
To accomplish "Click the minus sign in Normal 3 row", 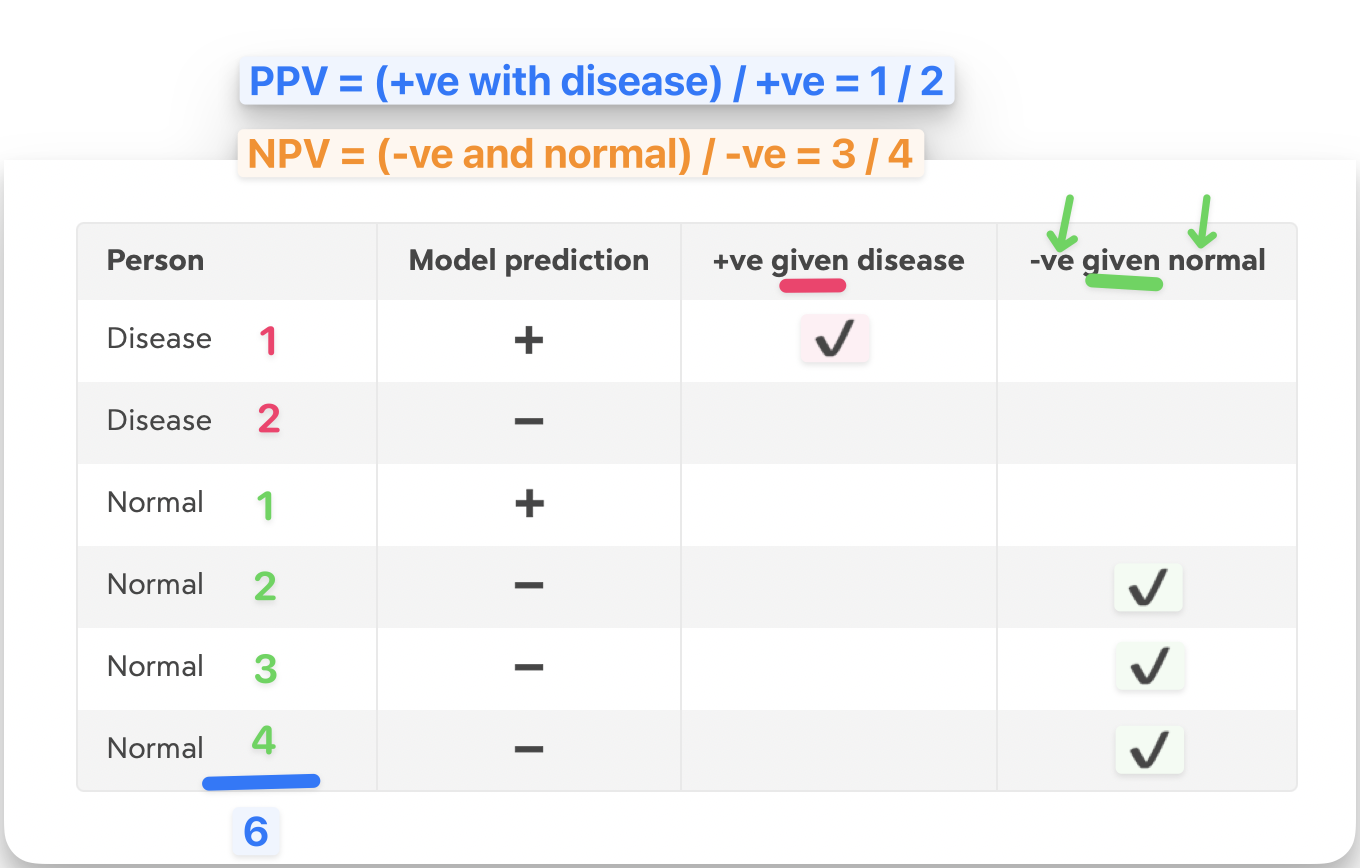I will (528, 667).
